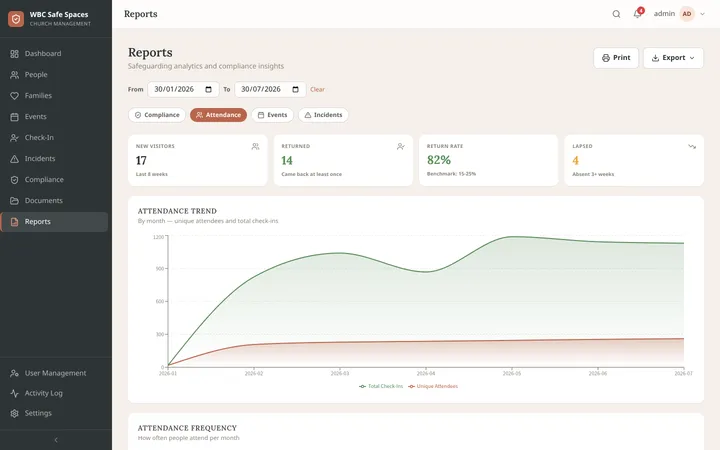
Task: Click the Returned user-check icon
Action: point(401,146)
